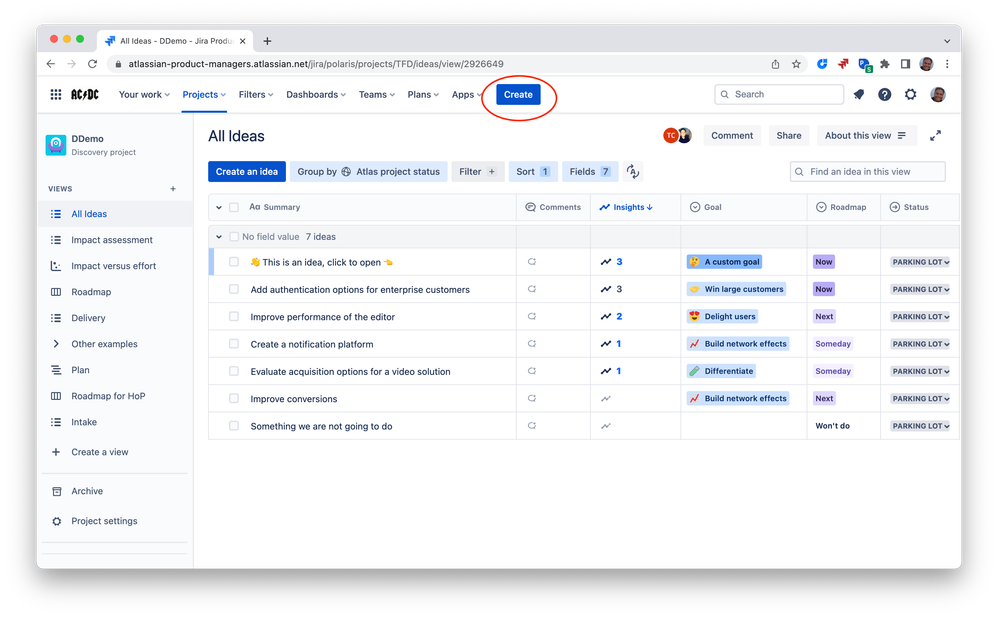Open the help question mark icon
Viewport: 998px width, 617px height.
point(885,94)
